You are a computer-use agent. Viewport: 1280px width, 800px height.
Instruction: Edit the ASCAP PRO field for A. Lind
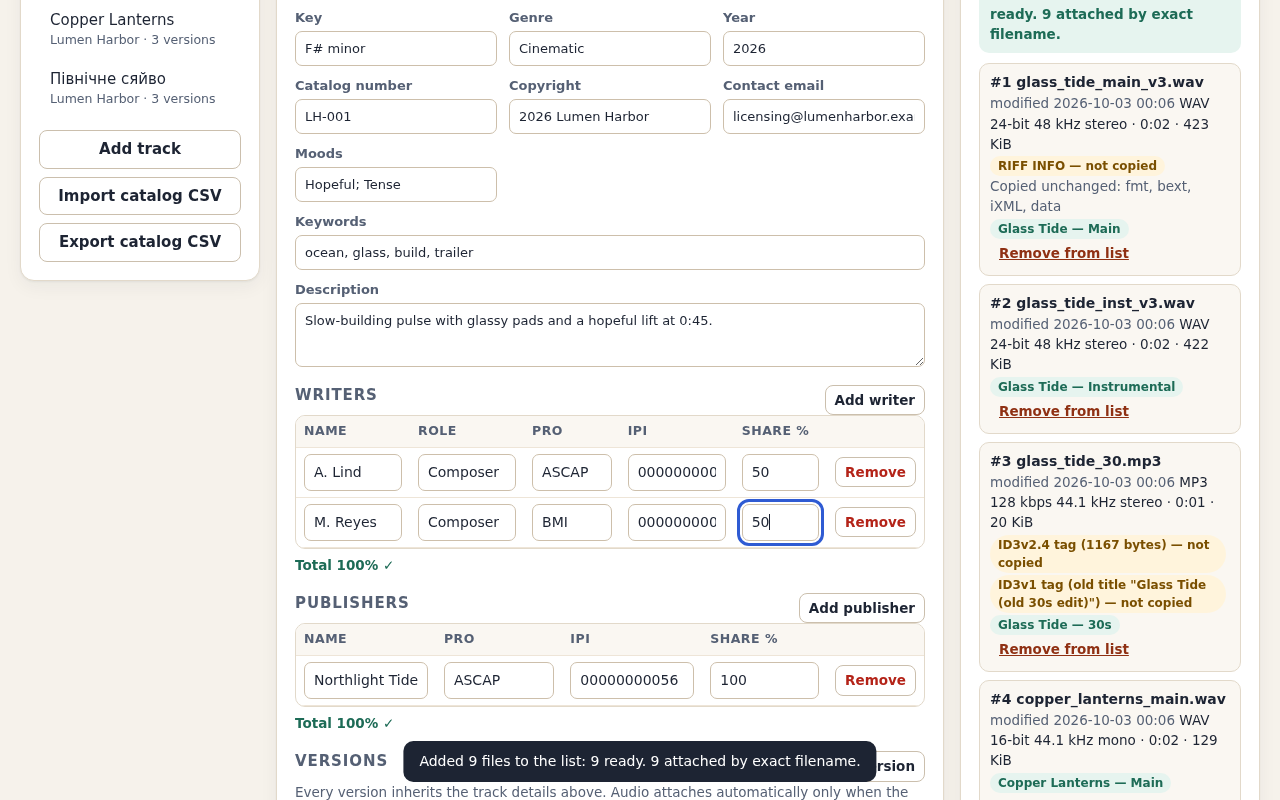572,472
